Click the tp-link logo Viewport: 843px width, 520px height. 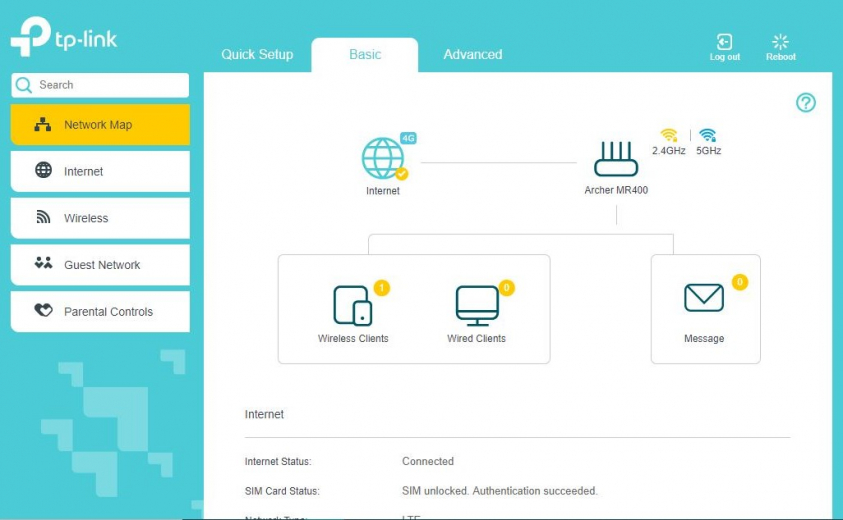pyautogui.click(x=64, y=37)
